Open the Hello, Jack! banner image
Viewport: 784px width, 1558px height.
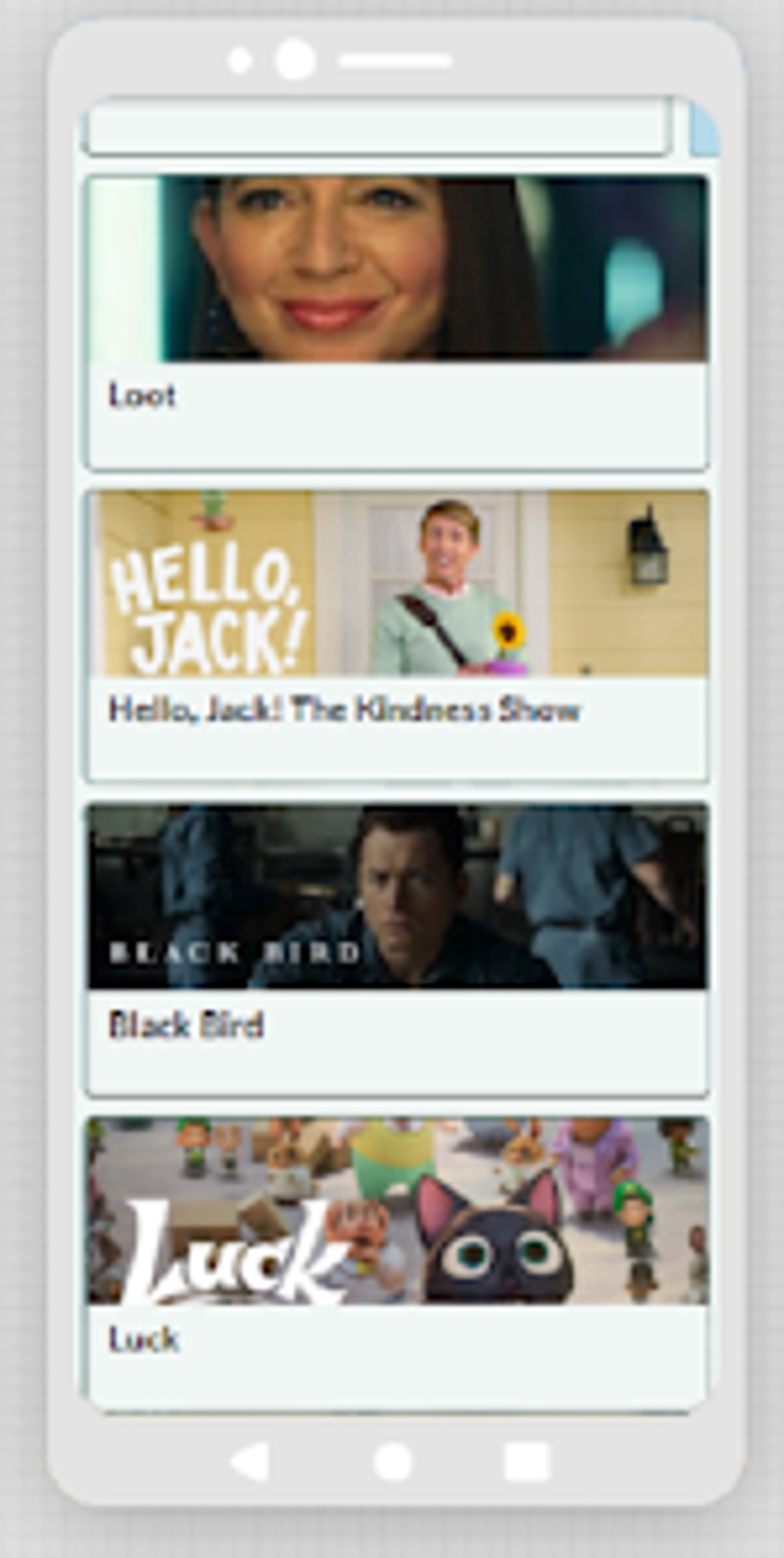[x=398, y=584]
